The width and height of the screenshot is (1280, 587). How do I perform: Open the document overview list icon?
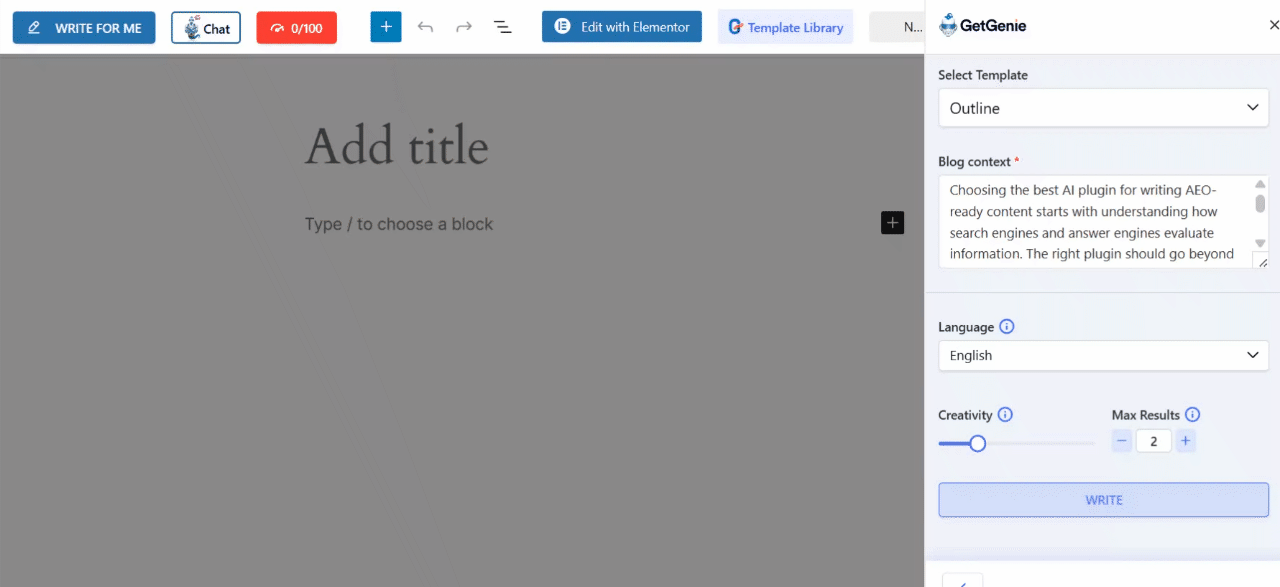click(x=502, y=26)
